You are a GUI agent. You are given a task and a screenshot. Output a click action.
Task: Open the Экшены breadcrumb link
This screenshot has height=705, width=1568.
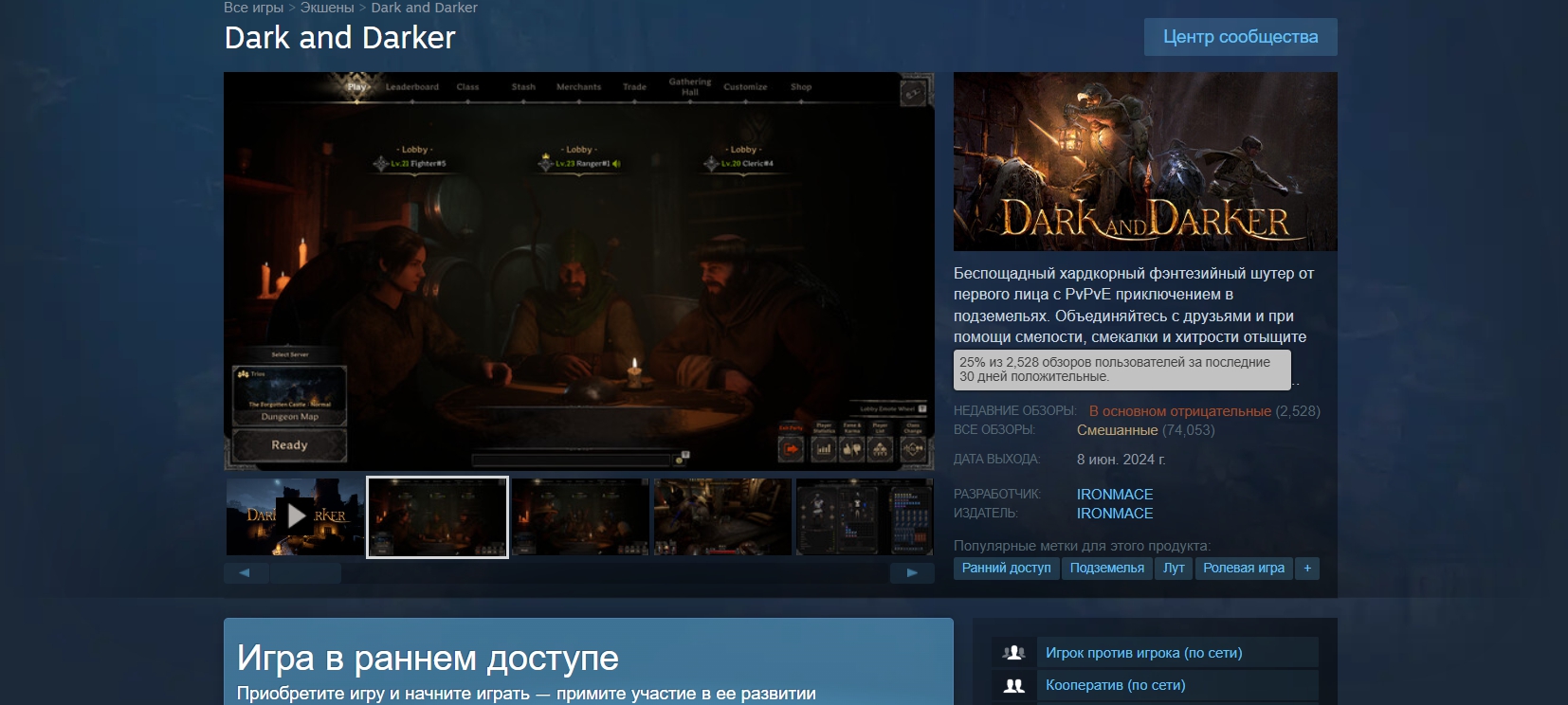pos(327,8)
